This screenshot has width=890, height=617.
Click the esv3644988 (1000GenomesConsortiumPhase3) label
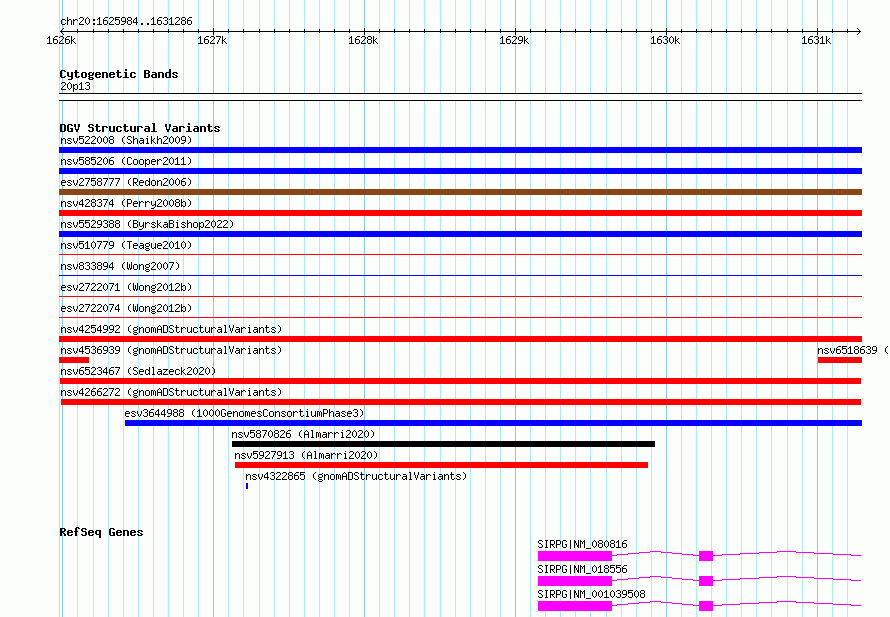pyautogui.click(x=244, y=413)
